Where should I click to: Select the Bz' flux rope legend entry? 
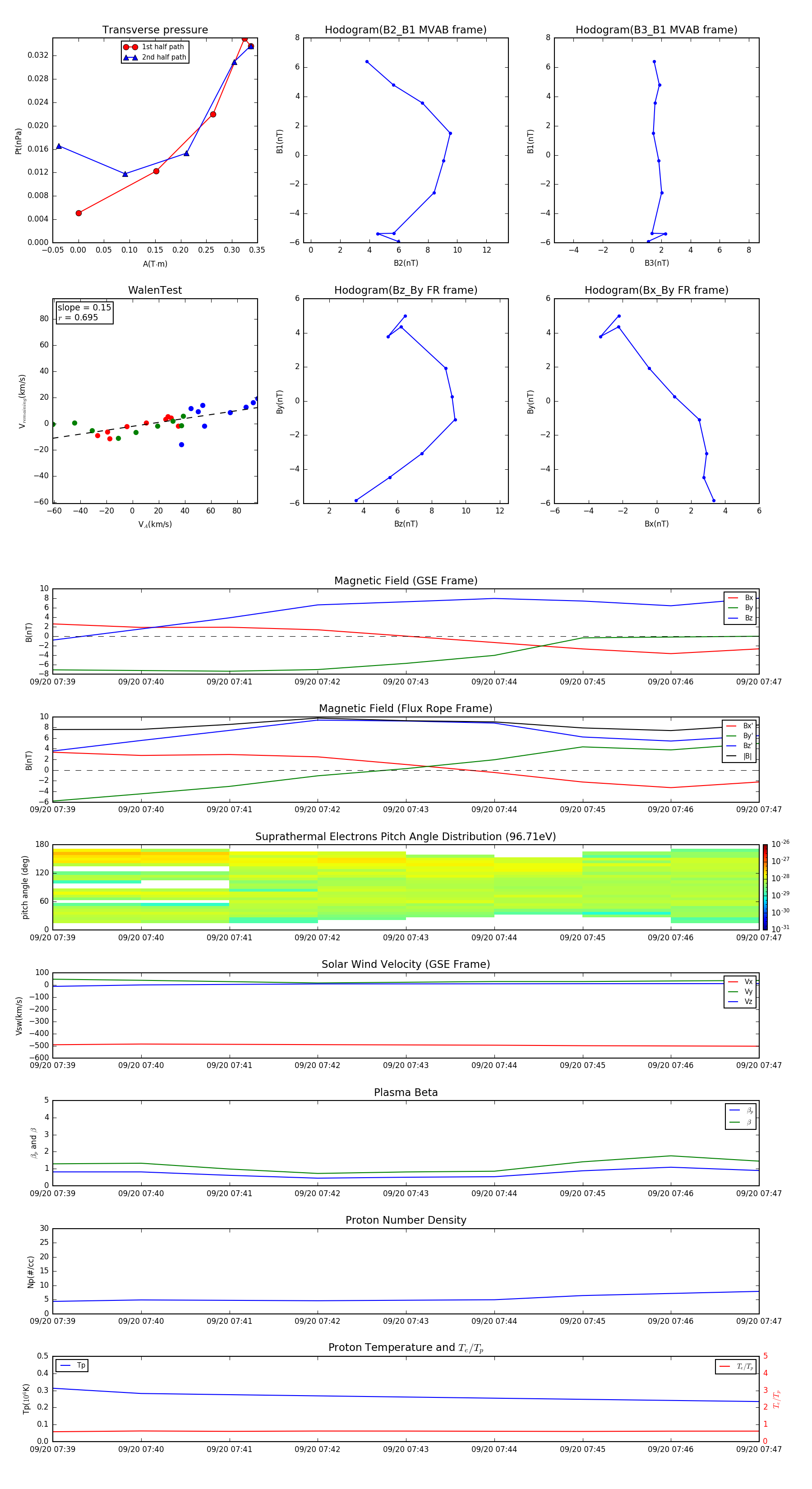(740, 746)
